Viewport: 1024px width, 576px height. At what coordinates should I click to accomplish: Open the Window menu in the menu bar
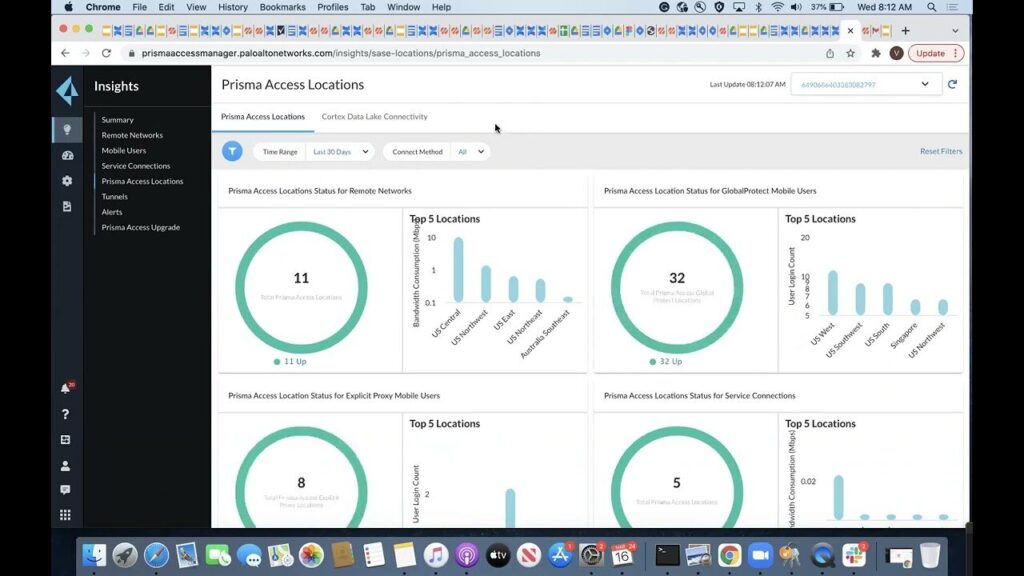pos(403,7)
